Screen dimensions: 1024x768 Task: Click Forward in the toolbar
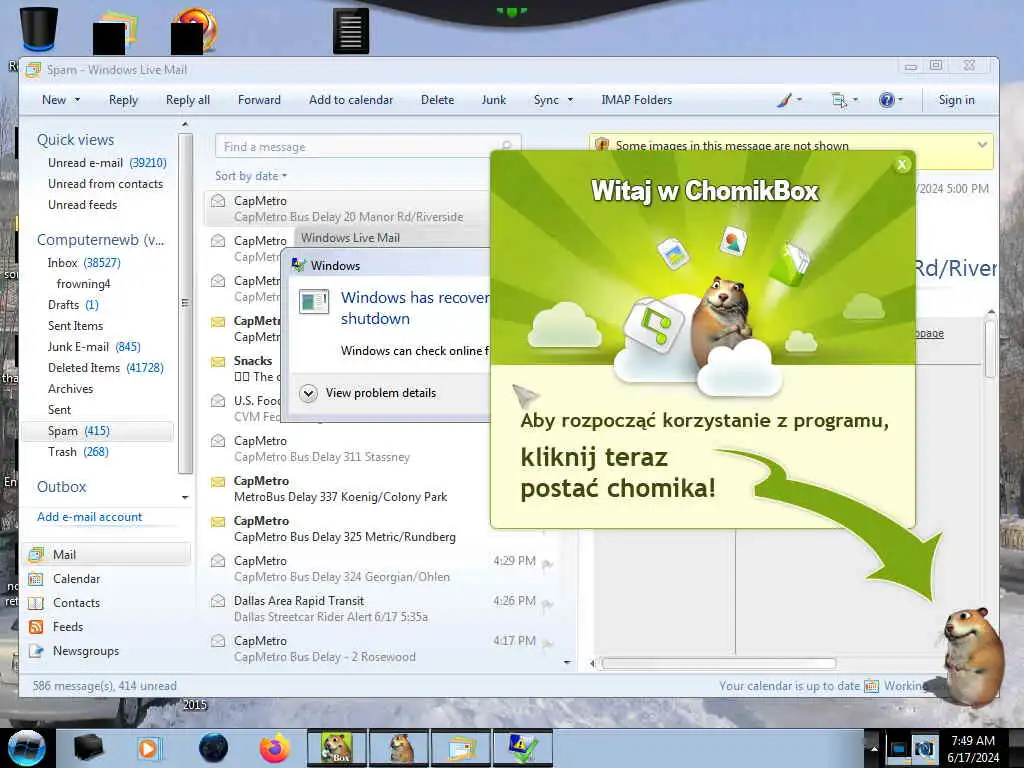(259, 100)
